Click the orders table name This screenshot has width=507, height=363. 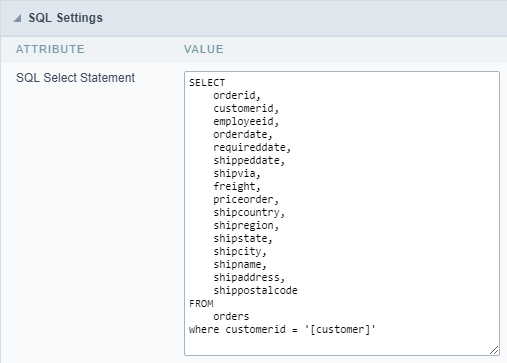231,317
